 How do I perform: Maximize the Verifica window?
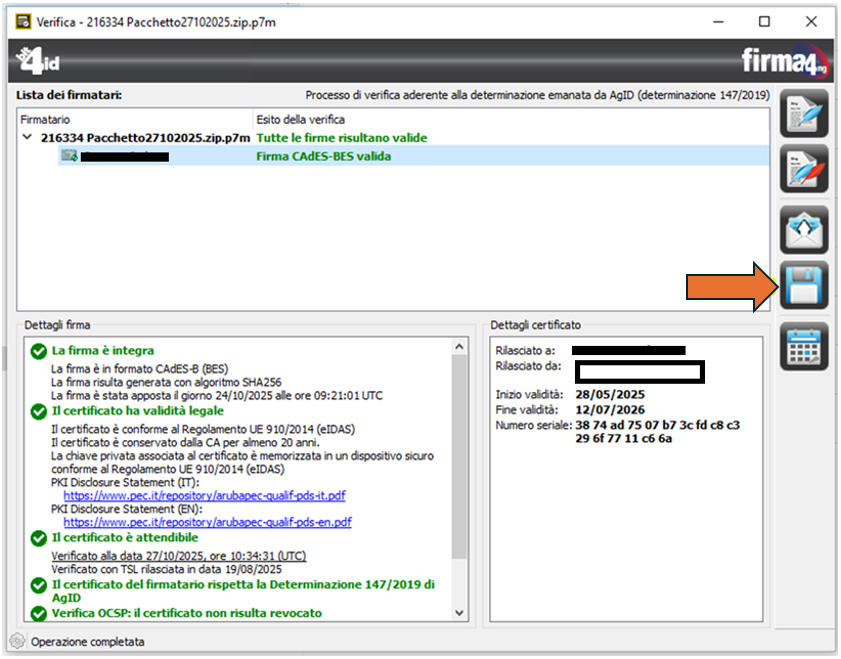coord(764,21)
